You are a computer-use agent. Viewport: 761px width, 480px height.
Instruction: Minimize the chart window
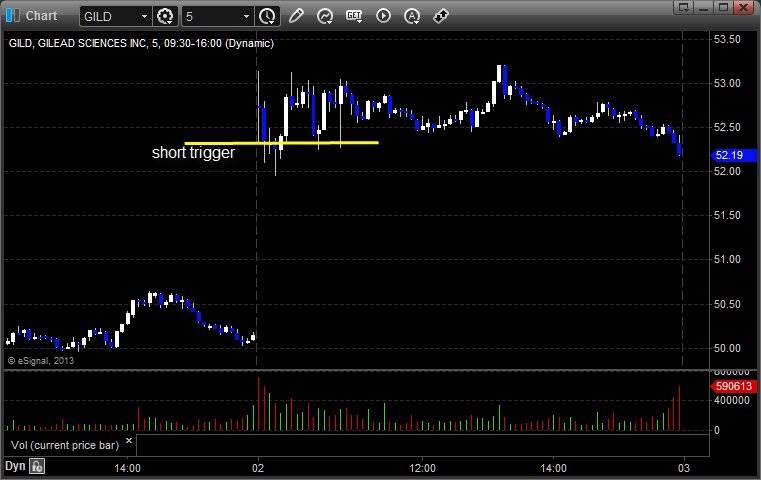pos(704,7)
